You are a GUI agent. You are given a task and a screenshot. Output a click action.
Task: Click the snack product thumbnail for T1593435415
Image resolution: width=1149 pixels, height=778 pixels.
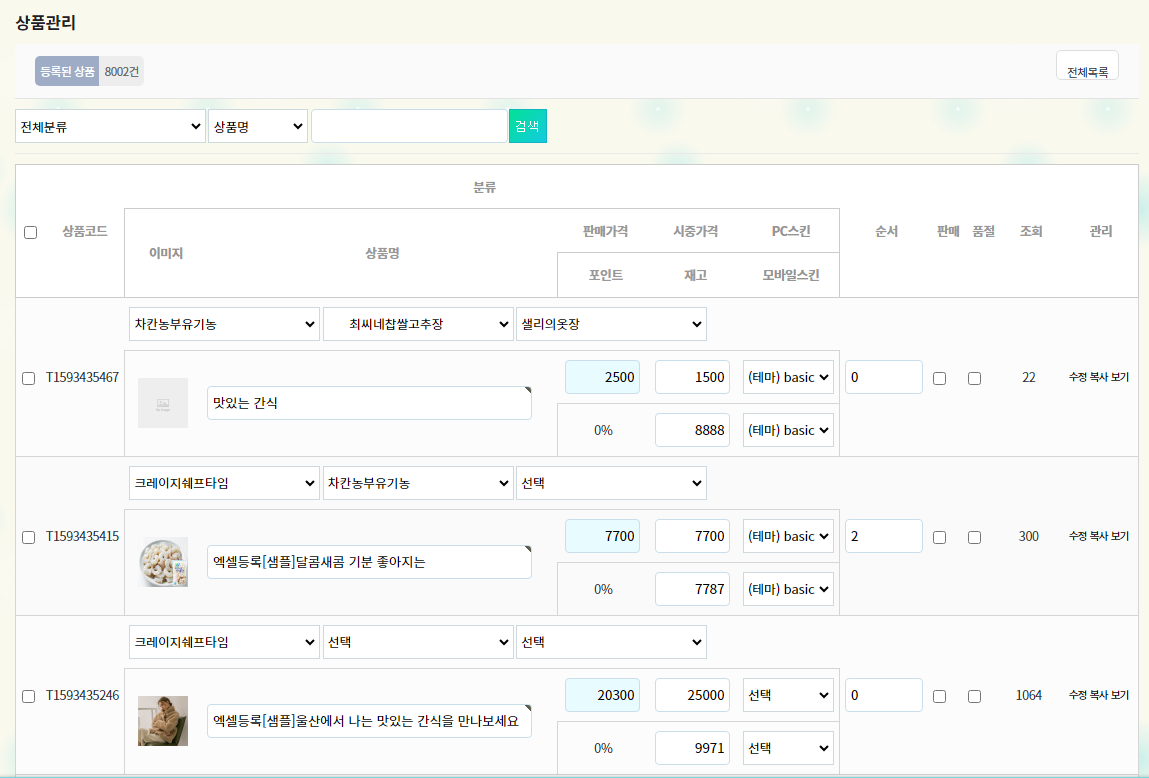(x=163, y=562)
